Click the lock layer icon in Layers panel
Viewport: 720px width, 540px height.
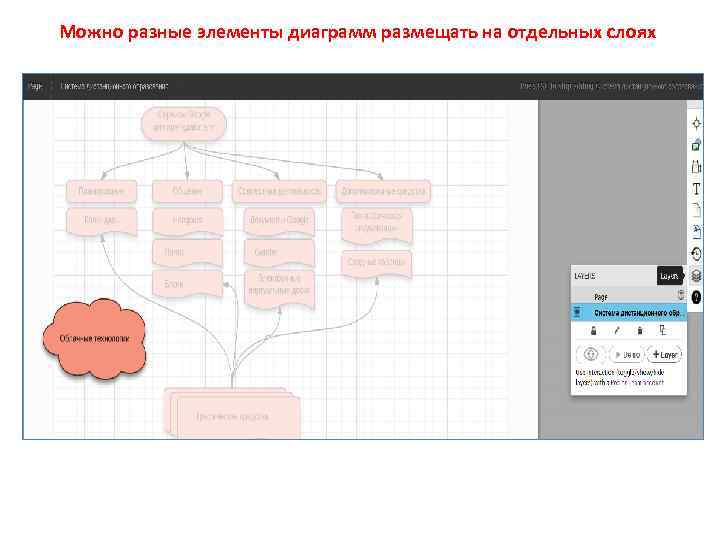tap(593, 330)
